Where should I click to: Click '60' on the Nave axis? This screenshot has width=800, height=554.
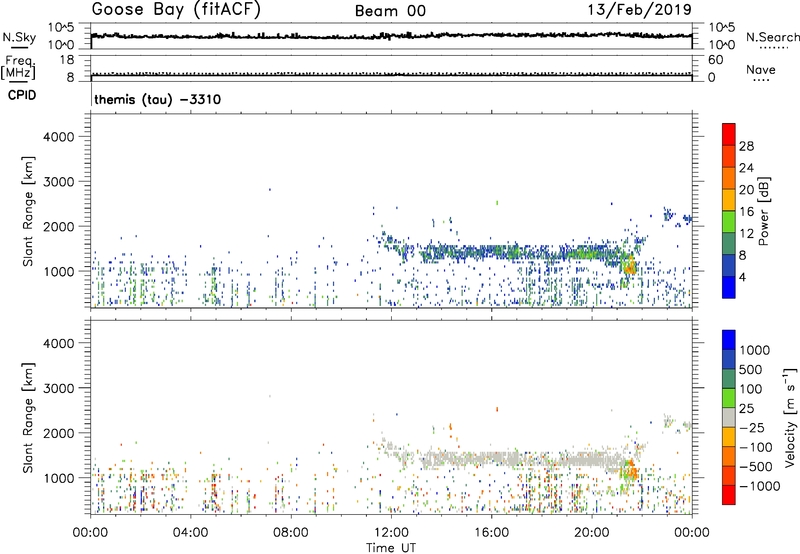715,60
